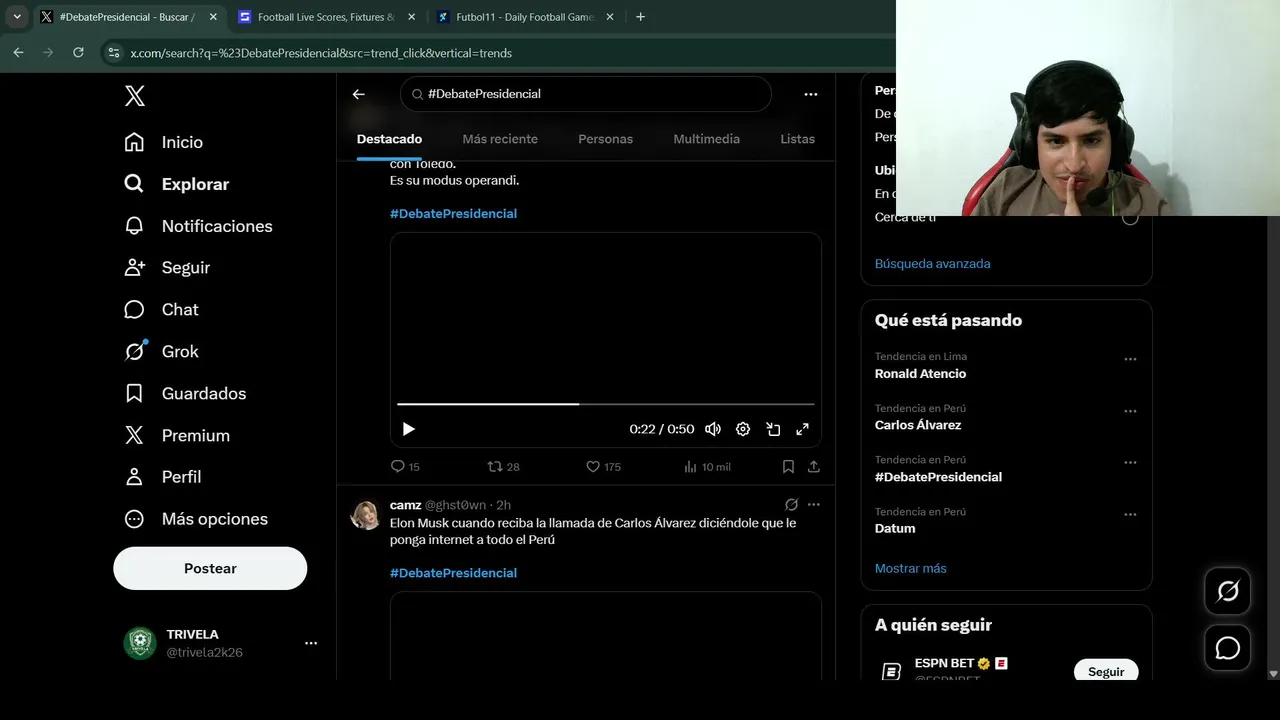The height and width of the screenshot is (720, 1280).
Task: Click the x.com address bar URL
Action: 321,53
